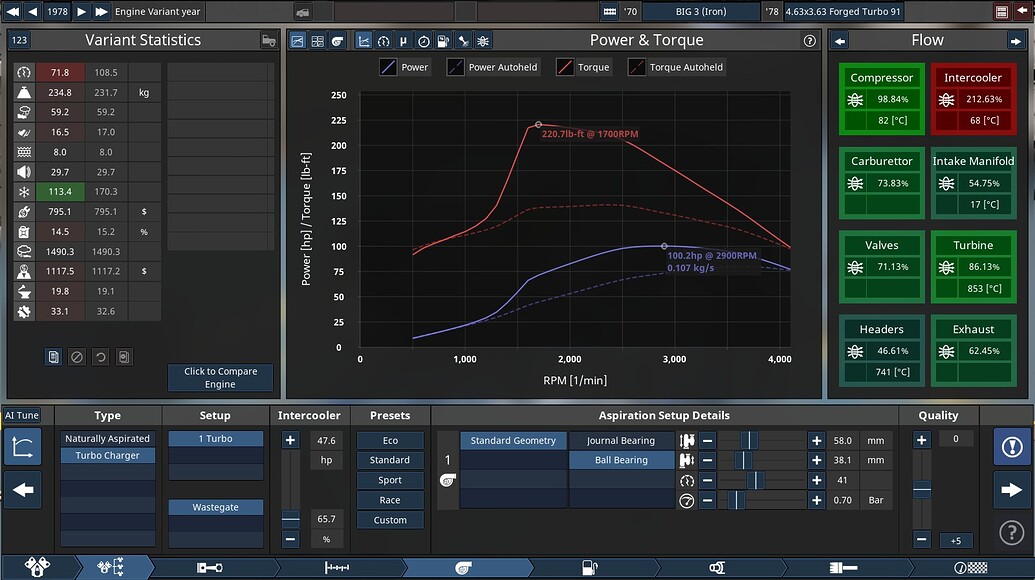This screenshot has height=580, width=1035.
Task: Click the Intercooler flow icon
Action: (x=947, y=100)
